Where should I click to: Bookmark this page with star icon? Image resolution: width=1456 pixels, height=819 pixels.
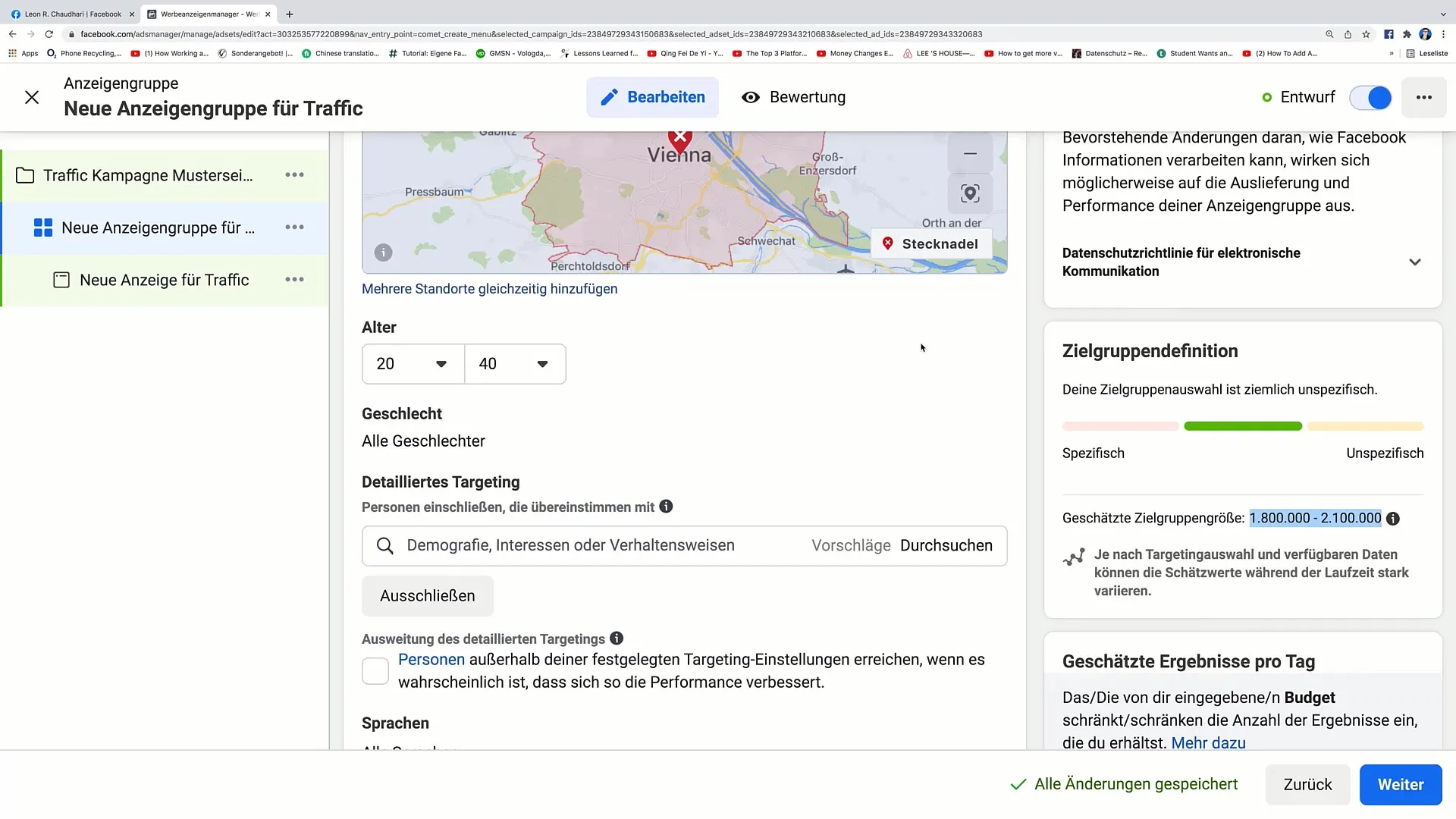coord(1366,34)
